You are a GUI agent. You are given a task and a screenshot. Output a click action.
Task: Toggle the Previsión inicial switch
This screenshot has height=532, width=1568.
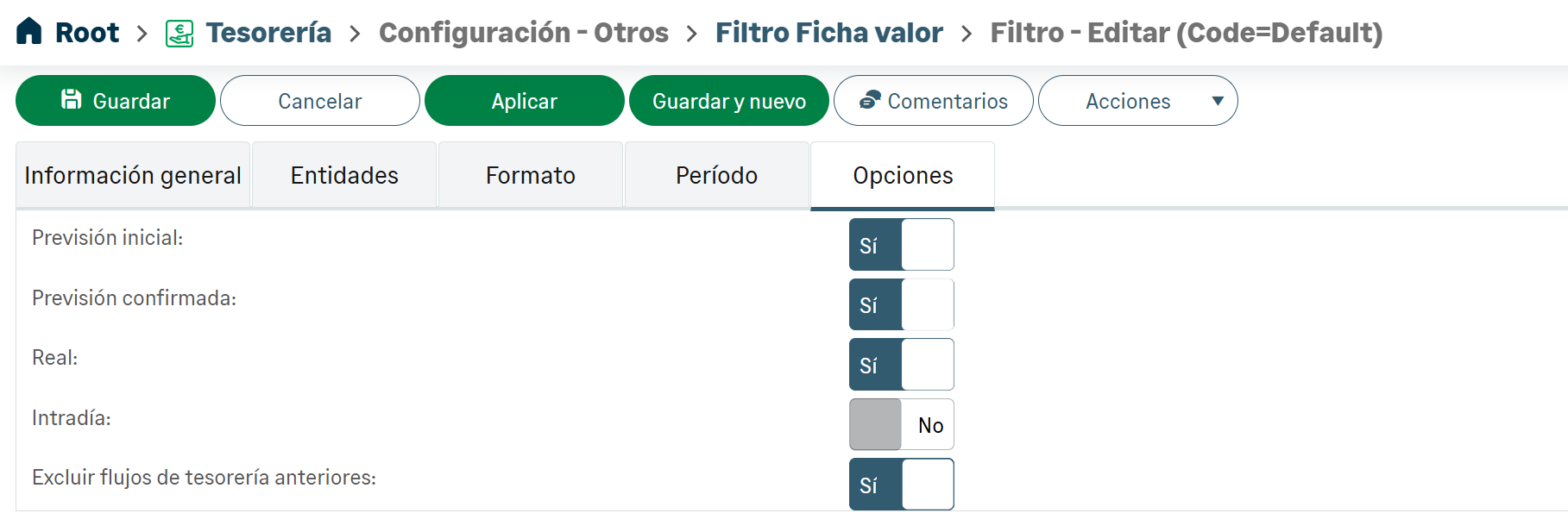(x=901, y=245)
